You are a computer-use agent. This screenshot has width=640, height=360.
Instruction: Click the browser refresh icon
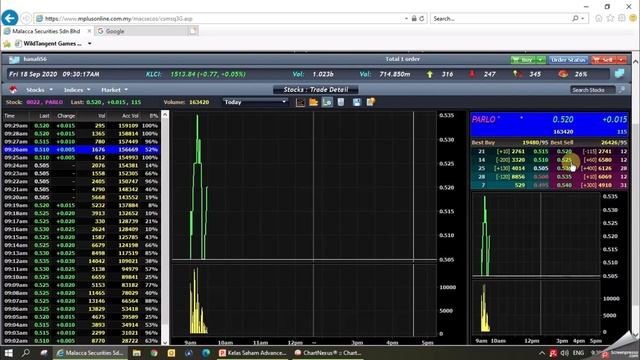pyautogui.click(x=422, y=19)
